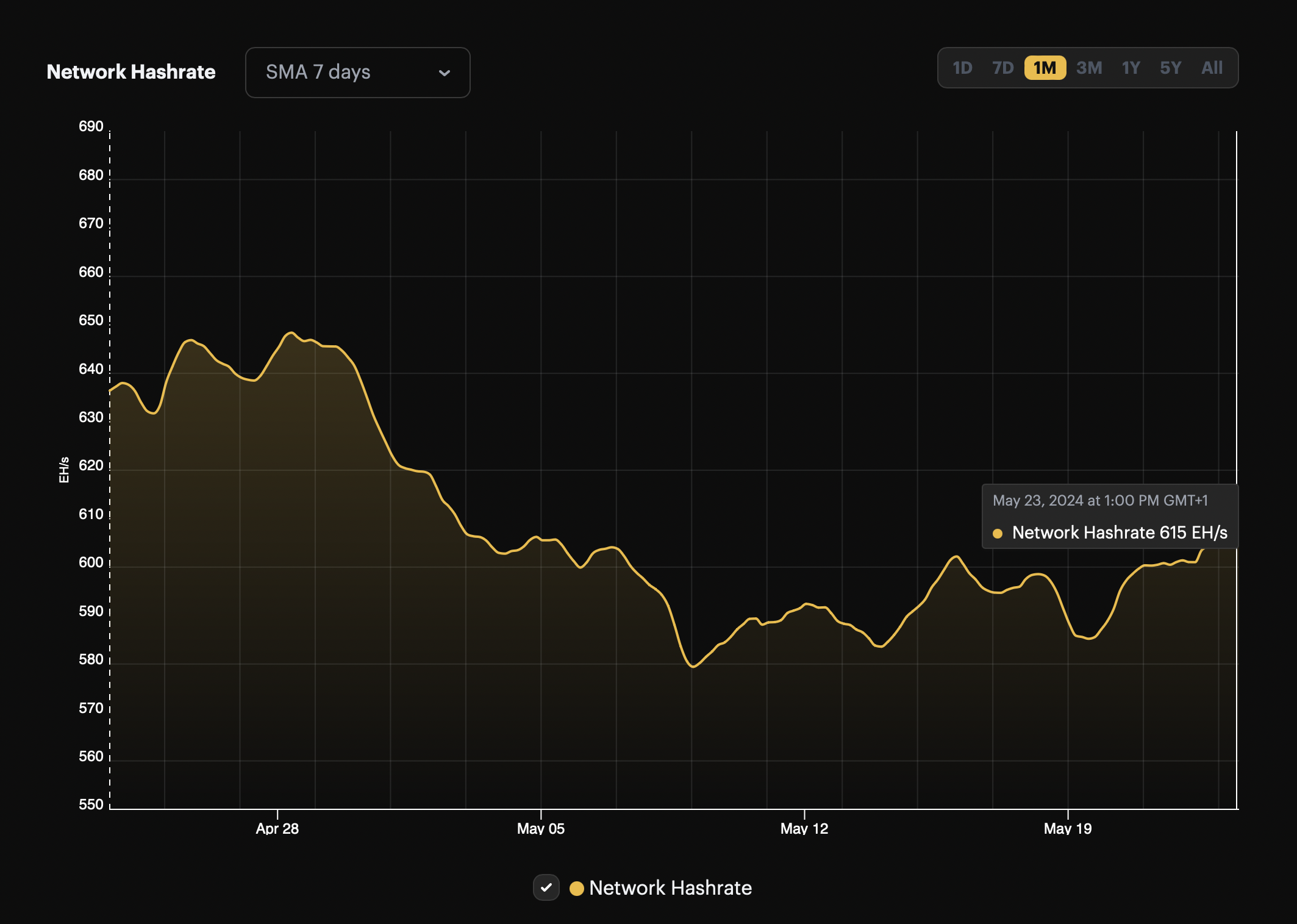Click the 600 y-axis label
This screenshot has height=924, width=1297.
coord(91,562)
